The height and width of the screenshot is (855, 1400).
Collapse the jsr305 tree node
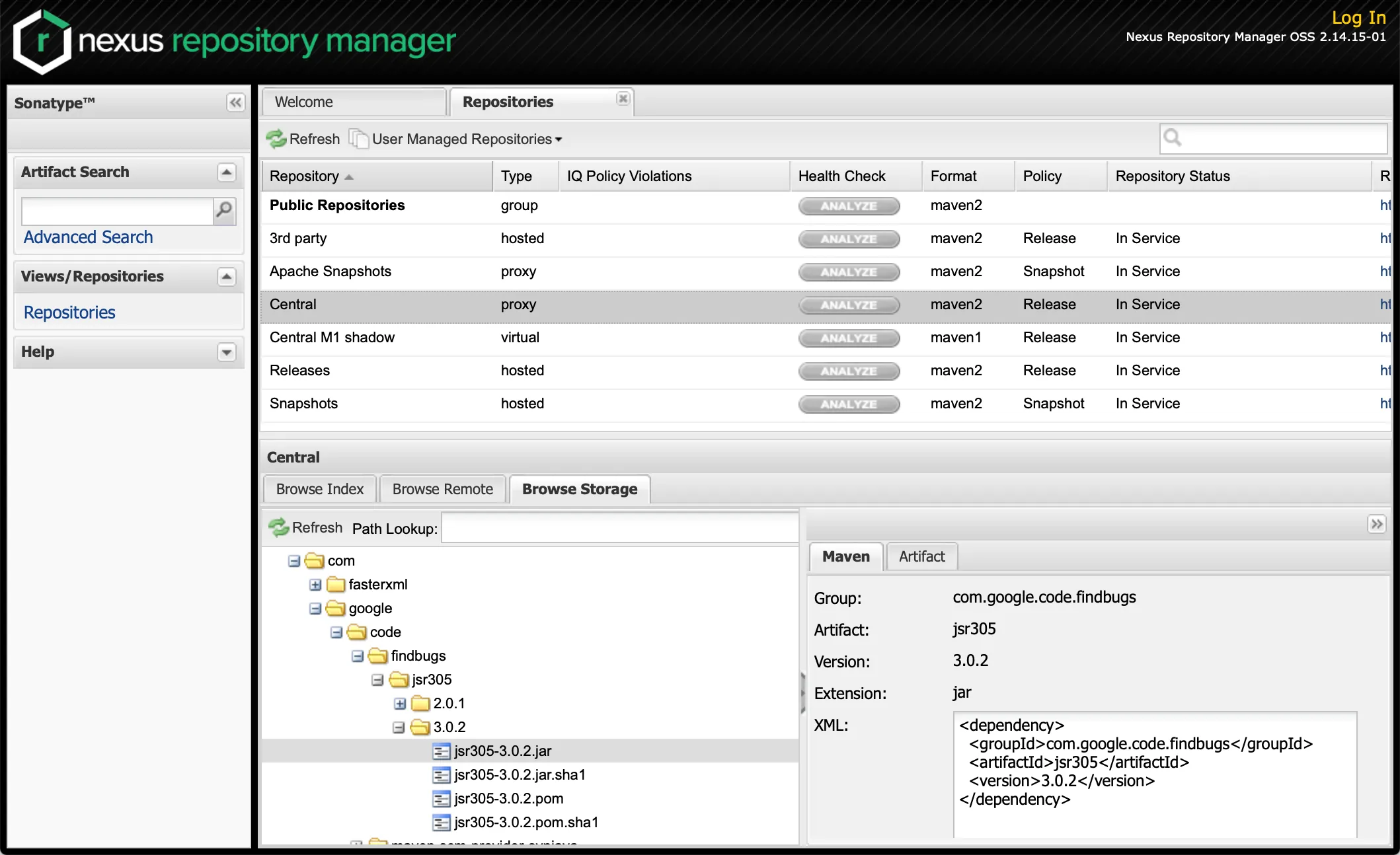click(377, 680)
